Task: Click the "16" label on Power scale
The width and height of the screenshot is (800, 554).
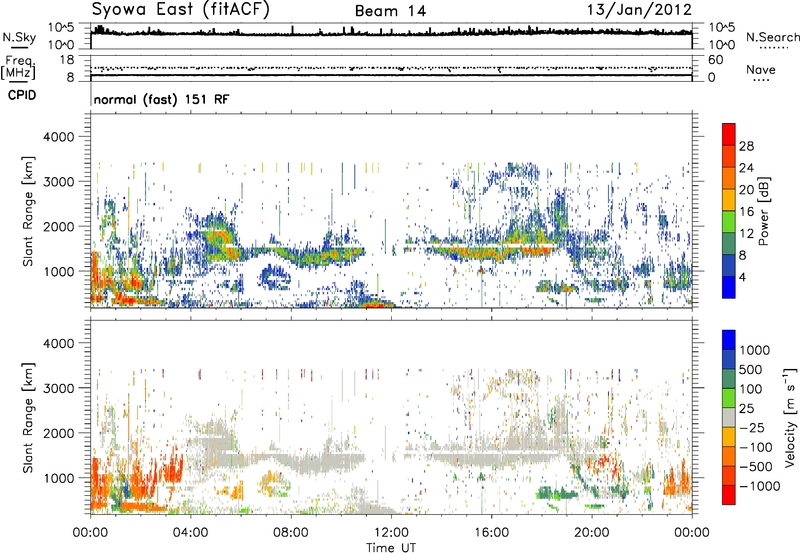Action: 746,212
